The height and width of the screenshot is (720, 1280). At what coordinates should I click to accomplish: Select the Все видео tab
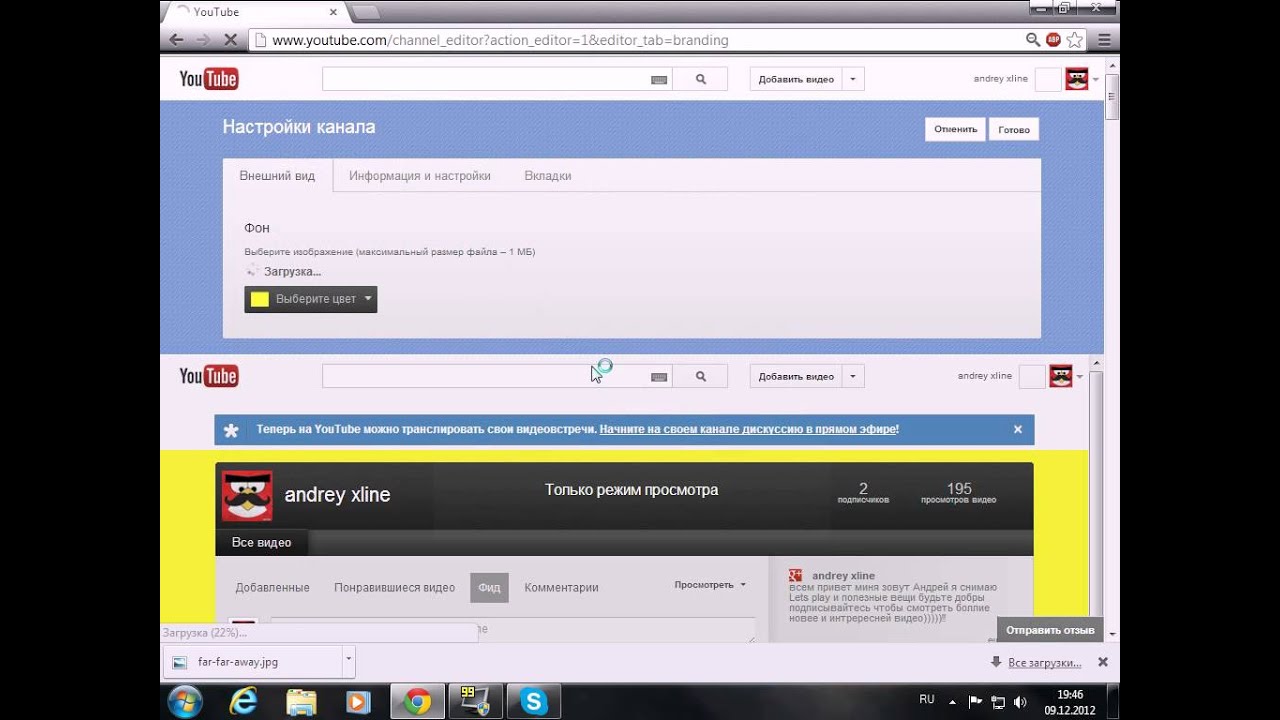coord(261,542)
